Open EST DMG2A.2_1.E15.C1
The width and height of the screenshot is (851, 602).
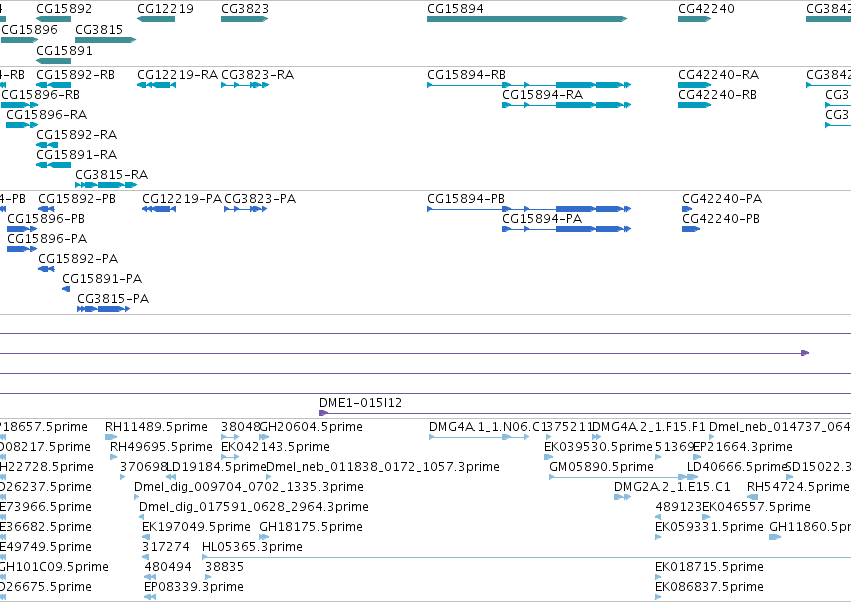click(x=672, y=487)
